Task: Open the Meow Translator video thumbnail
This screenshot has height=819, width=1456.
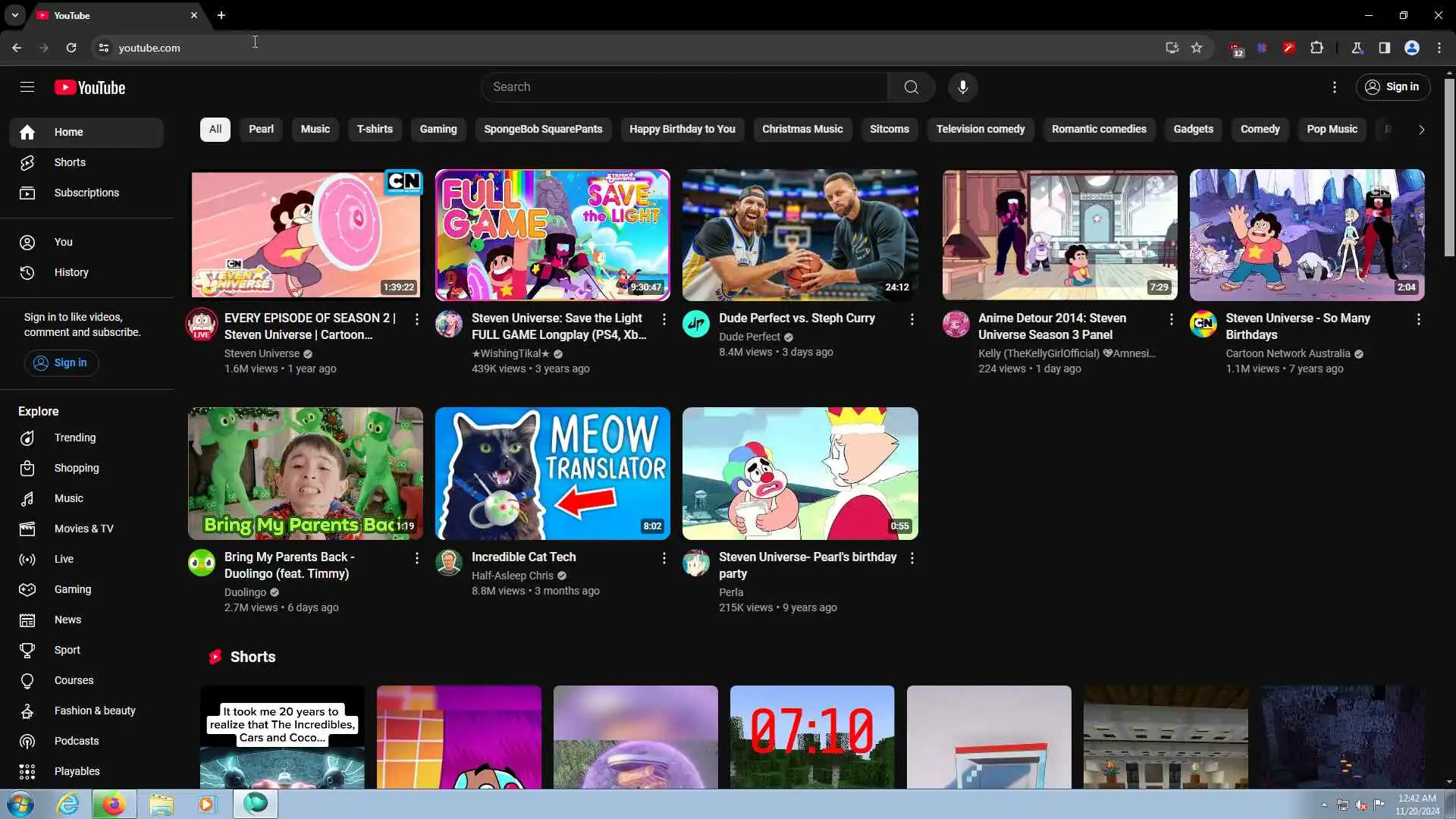Action: pyautogui.click(x=552, y=473)
